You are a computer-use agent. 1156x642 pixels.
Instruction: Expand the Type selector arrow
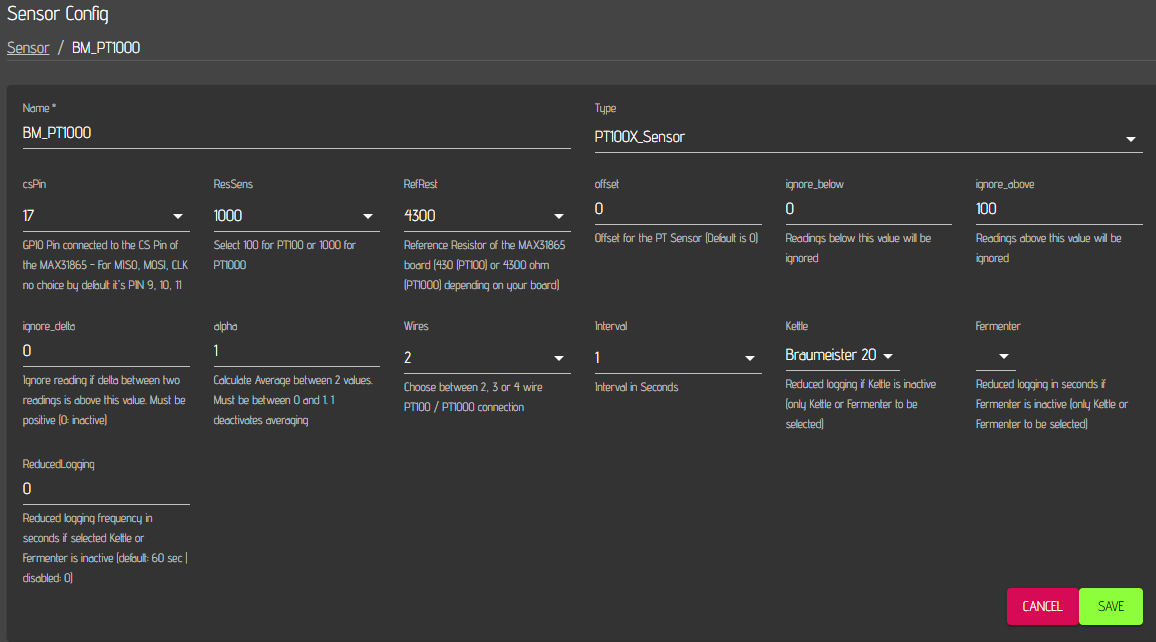1131,139
